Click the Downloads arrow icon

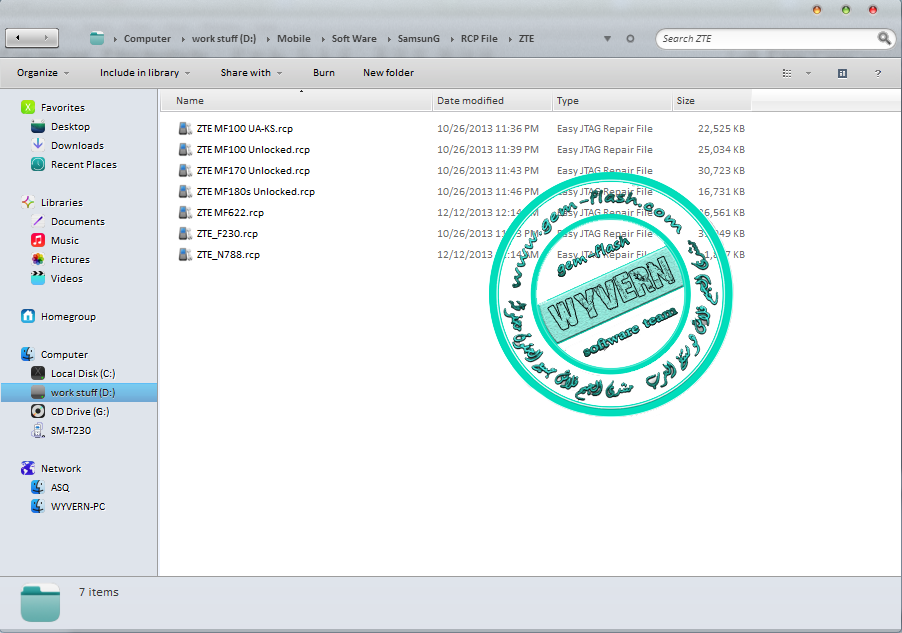(38, 145)
